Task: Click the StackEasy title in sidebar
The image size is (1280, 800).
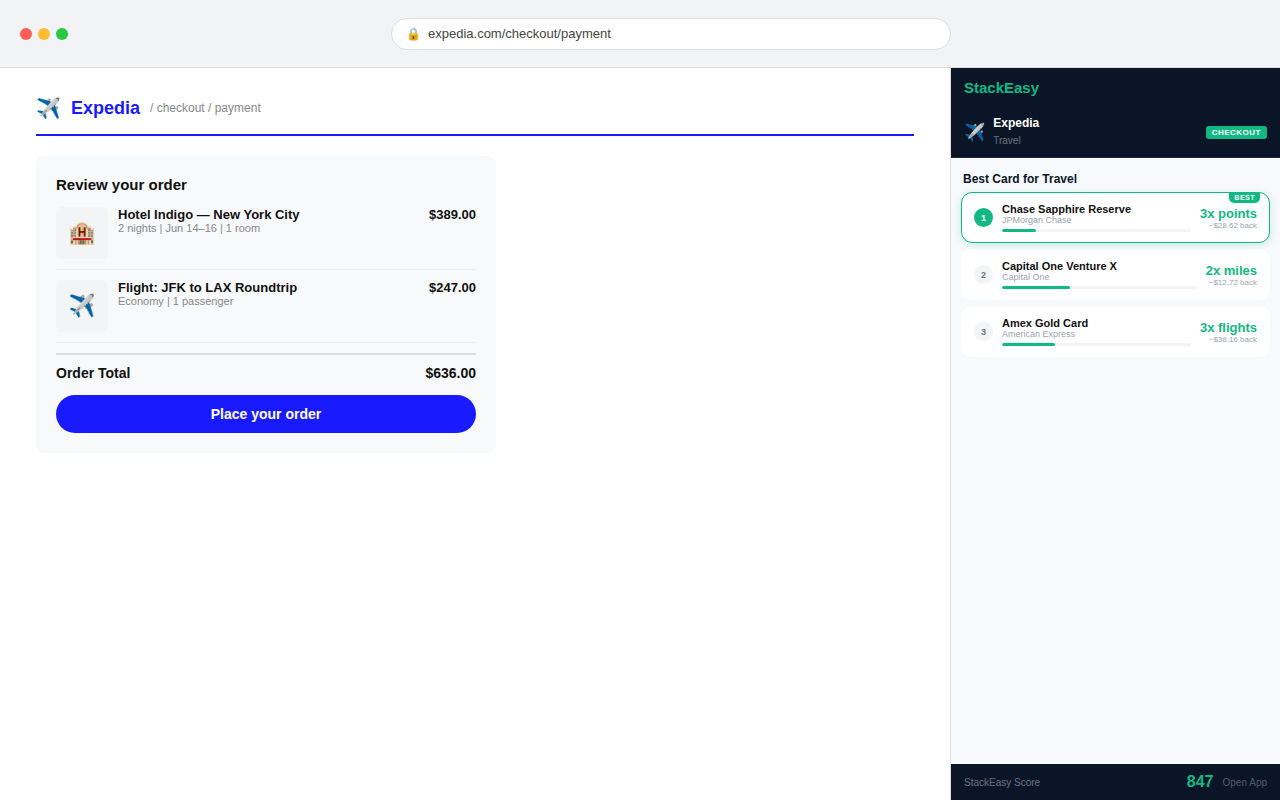Action: tap(1001, 88)
